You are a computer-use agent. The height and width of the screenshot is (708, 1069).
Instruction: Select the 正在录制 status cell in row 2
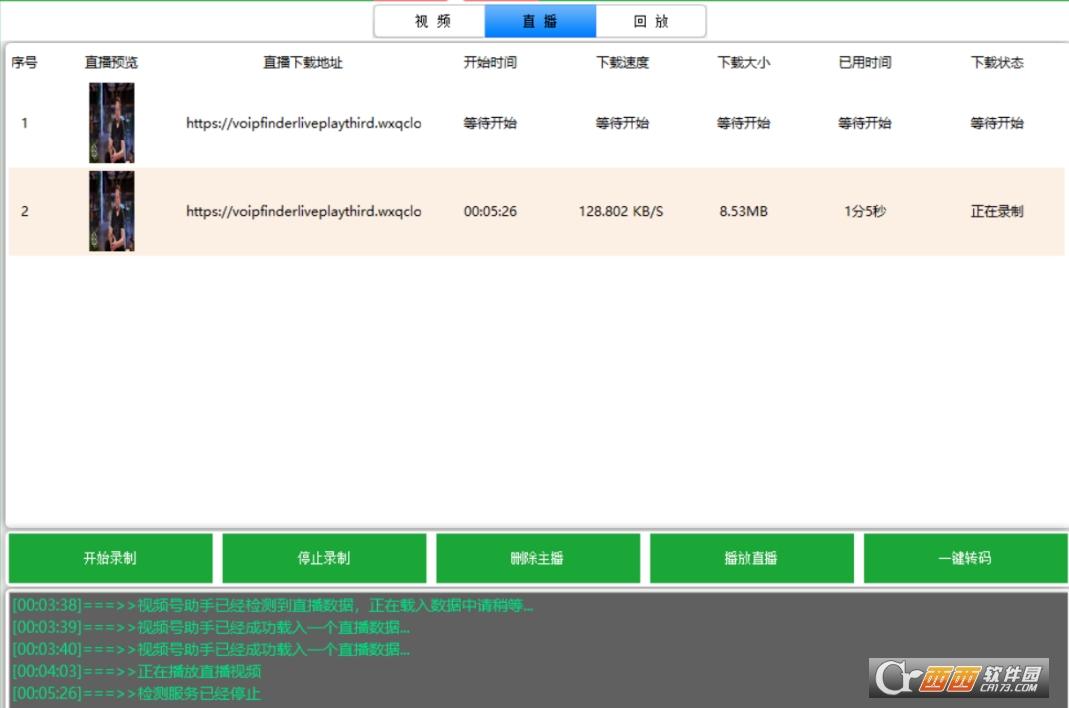[997, 212]
